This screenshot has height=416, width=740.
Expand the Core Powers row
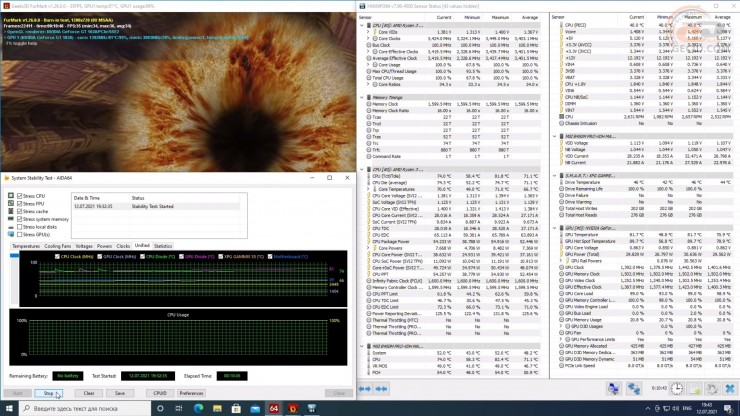(x=368, y=248)
